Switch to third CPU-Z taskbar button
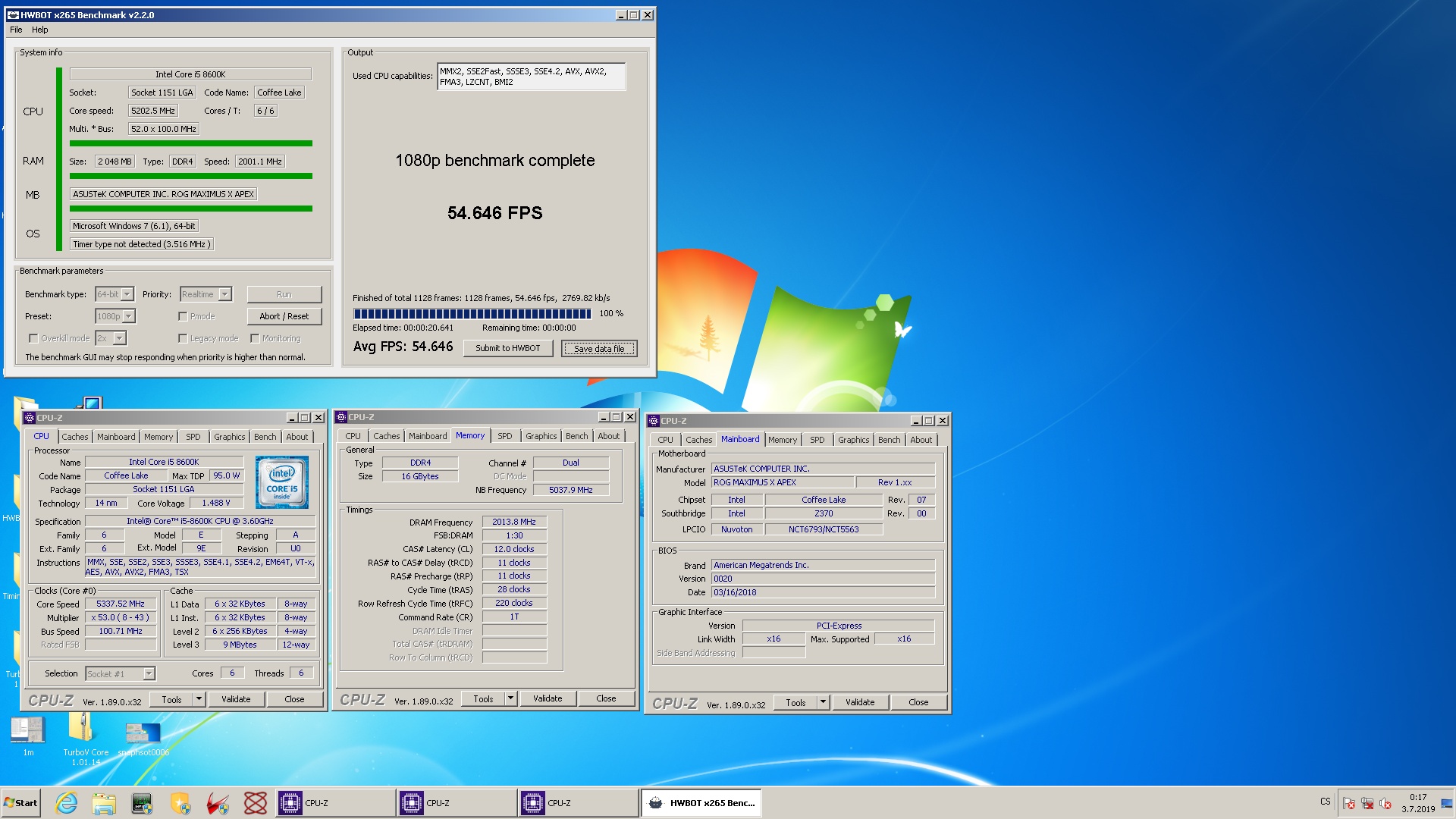Image resolution: width=1456 pixels, height=819 pixels. (577, 803)
